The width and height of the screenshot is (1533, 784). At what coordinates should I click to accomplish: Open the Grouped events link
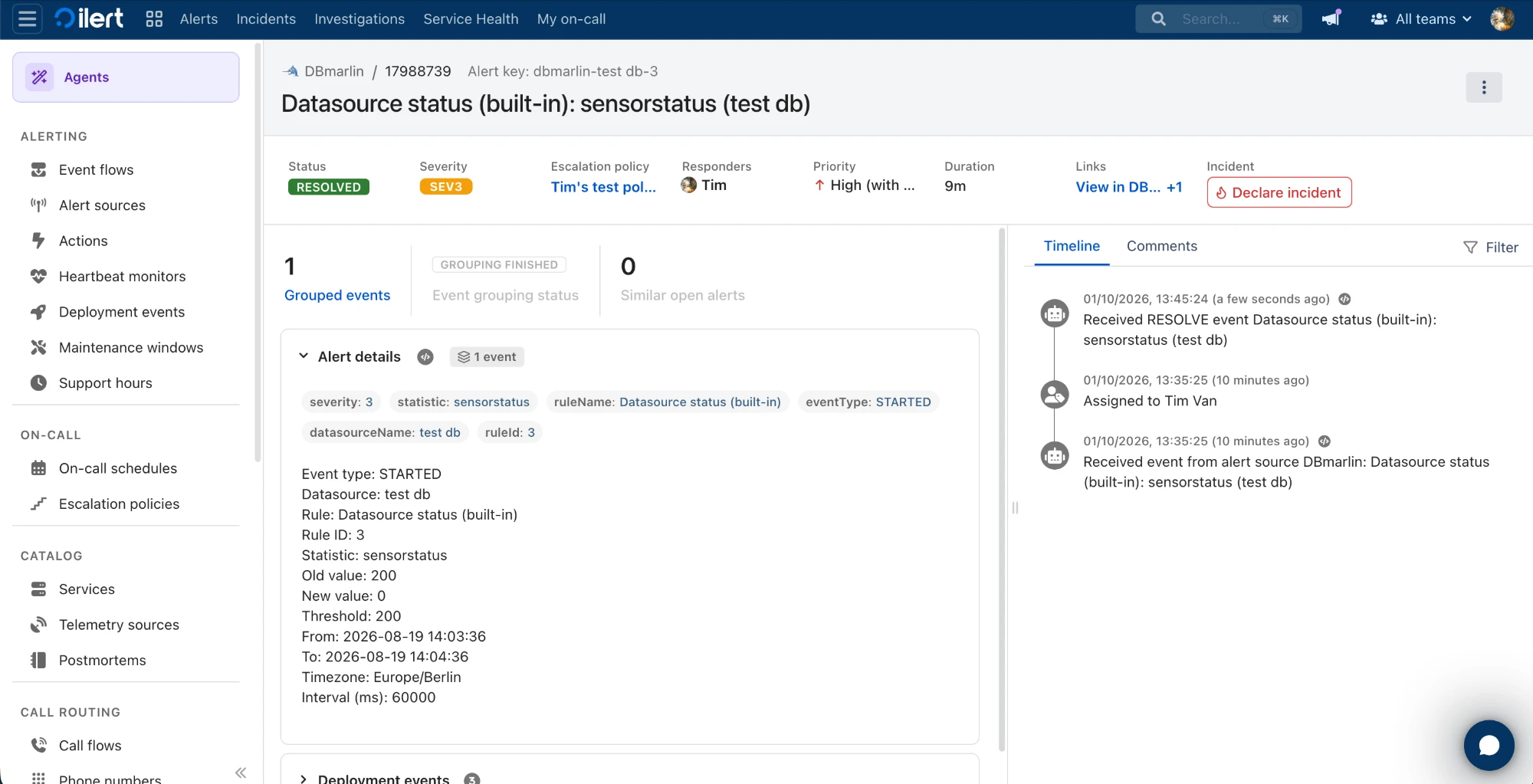click(337, 295)
